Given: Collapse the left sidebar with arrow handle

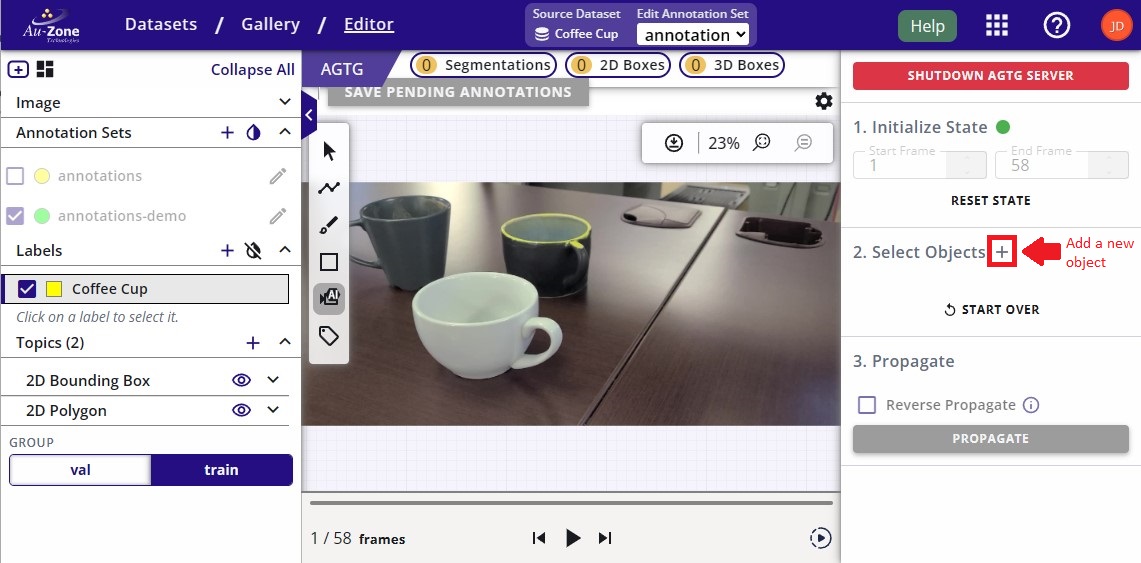Looking at the screenshot, I should [x=309, y=115].
